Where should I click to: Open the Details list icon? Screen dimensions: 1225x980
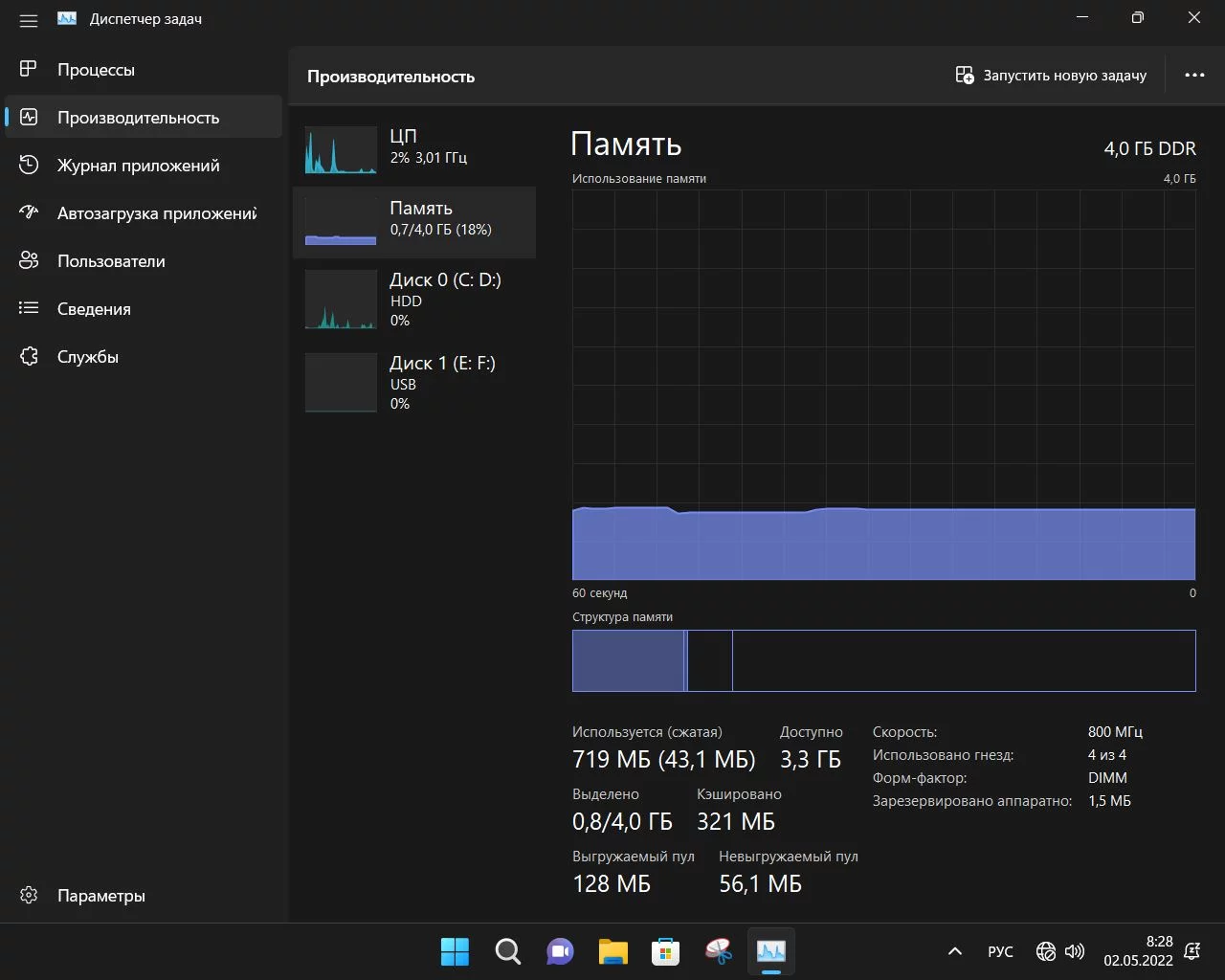[29, 308]
